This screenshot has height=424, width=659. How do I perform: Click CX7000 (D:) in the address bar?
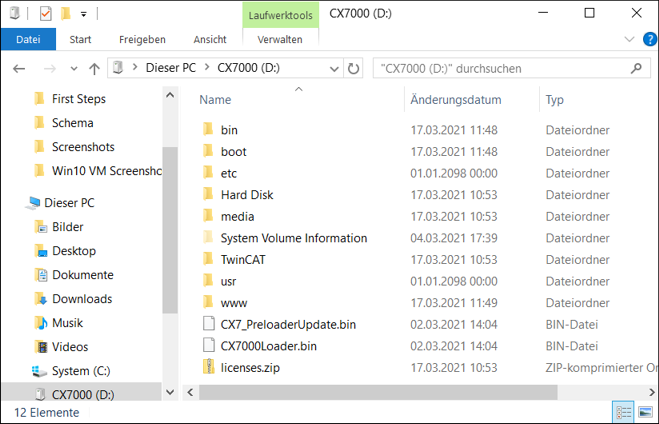point(248,68)
